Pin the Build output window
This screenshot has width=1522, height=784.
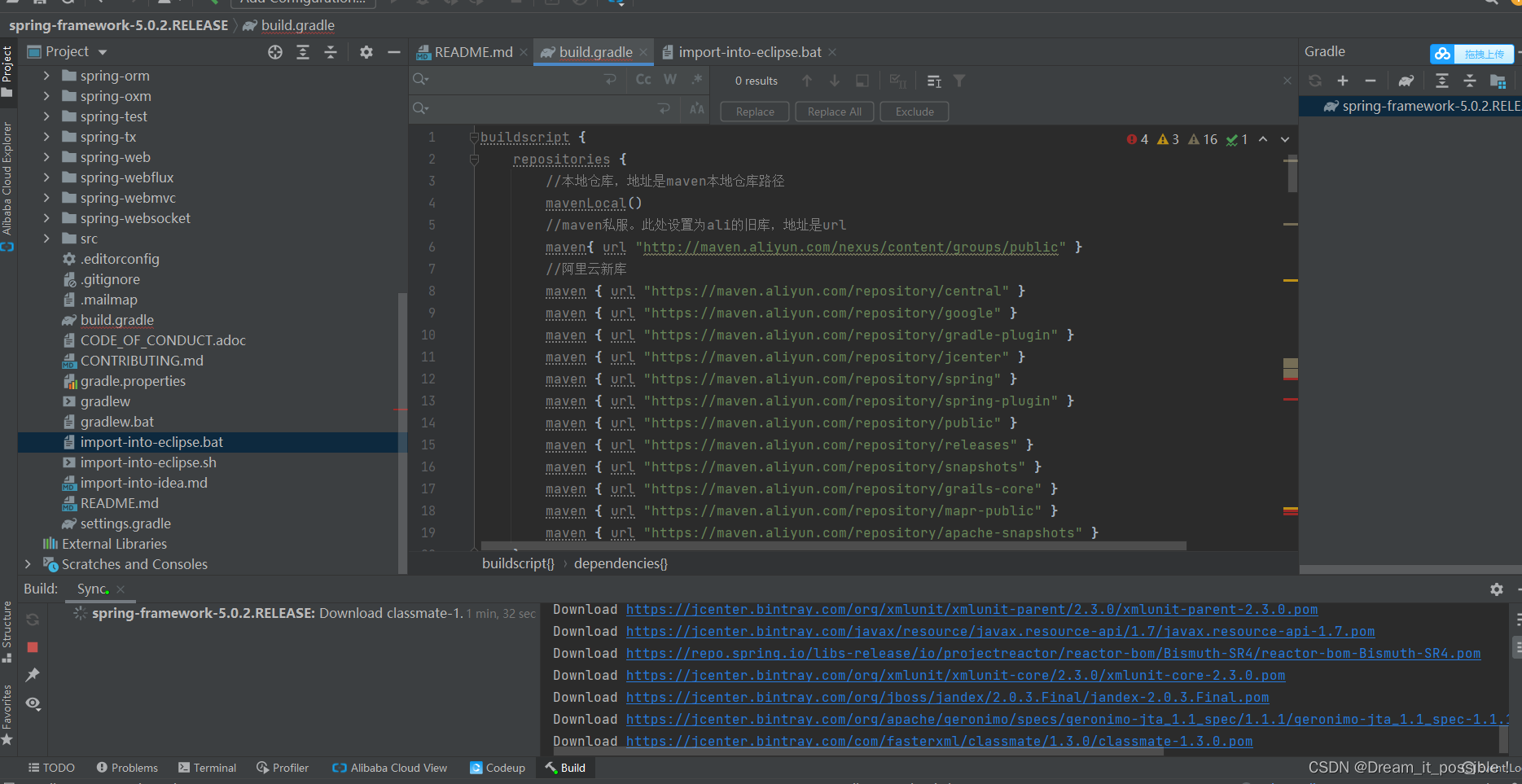point(33,674)
